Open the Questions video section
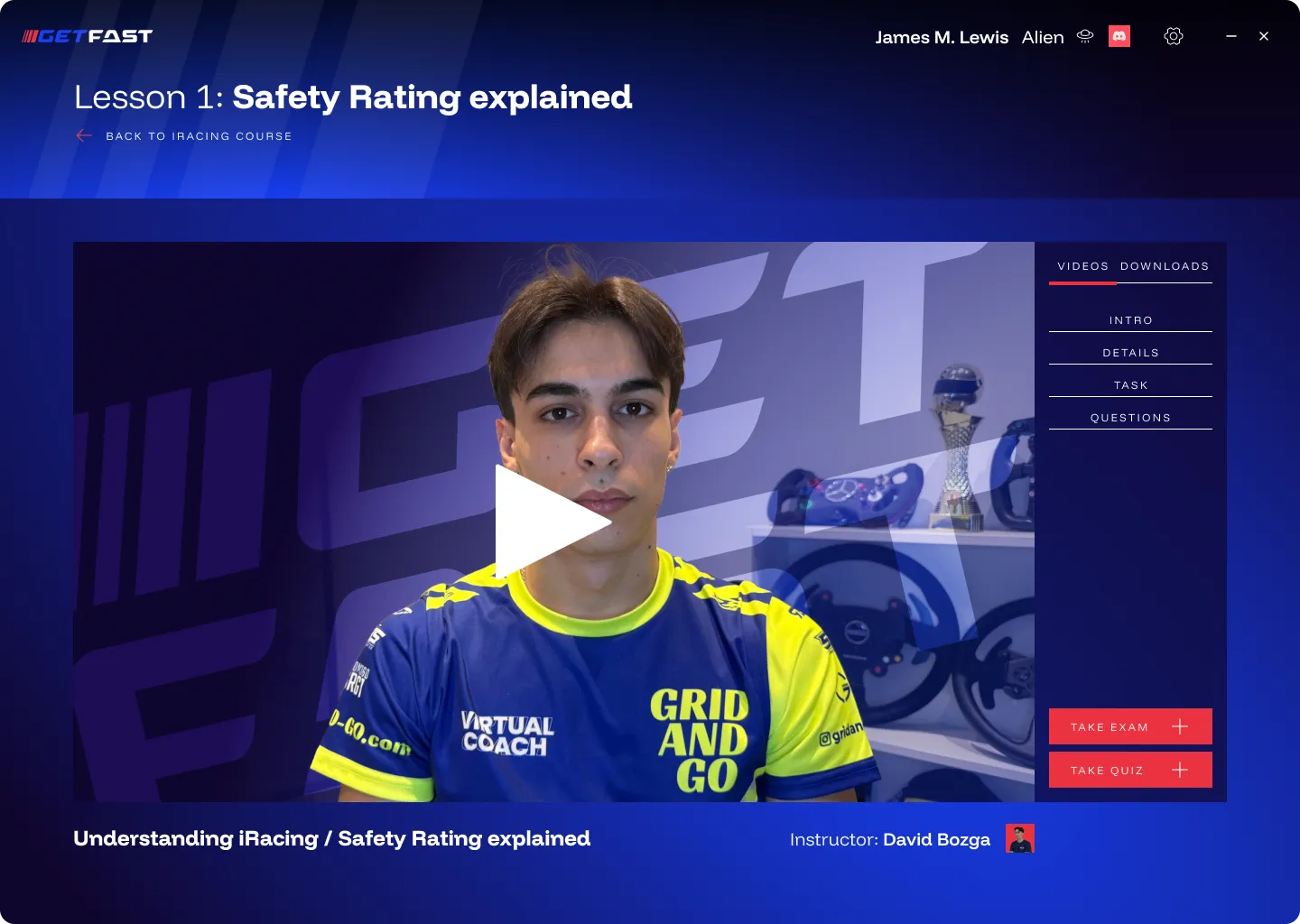1300x924 pixels. pyautogui.click(x=1130, y=418)
